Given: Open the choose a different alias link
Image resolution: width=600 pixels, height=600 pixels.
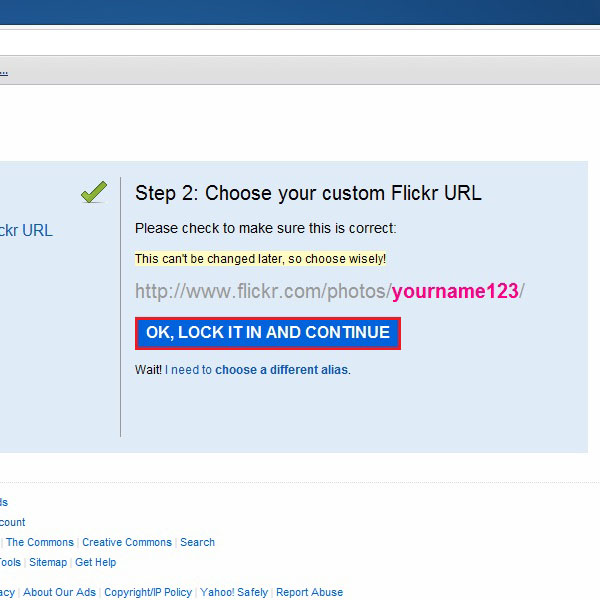Looking at the screenshot, I should click(282, 370).
